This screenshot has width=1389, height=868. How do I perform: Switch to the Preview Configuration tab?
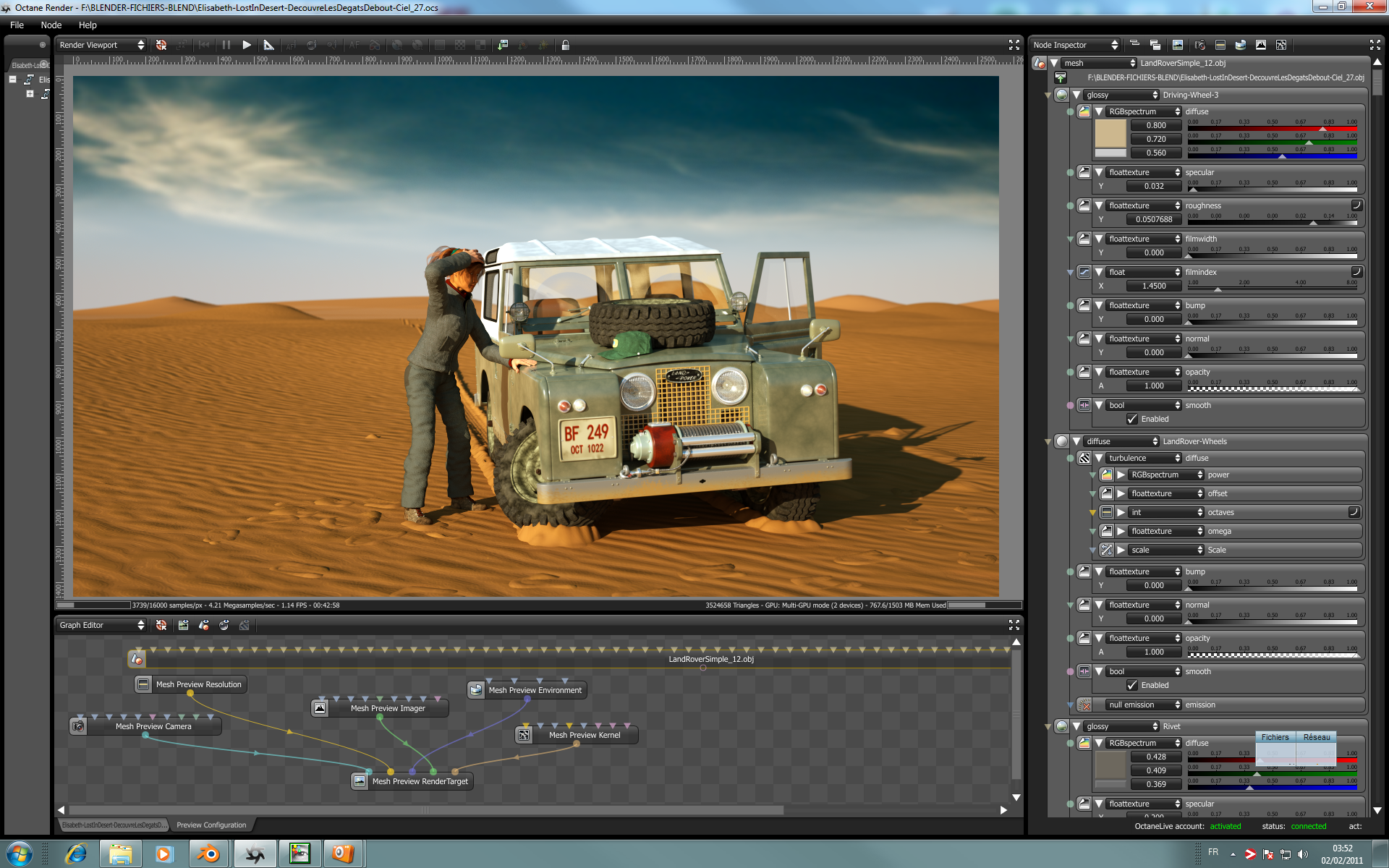click(x=211, y=825)
